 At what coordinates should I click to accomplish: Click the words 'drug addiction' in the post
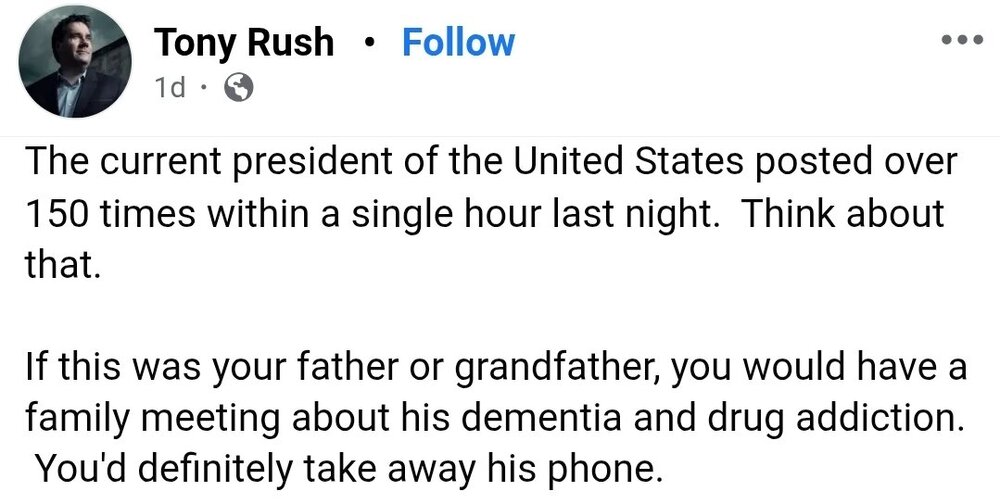(x=799, y=414)
